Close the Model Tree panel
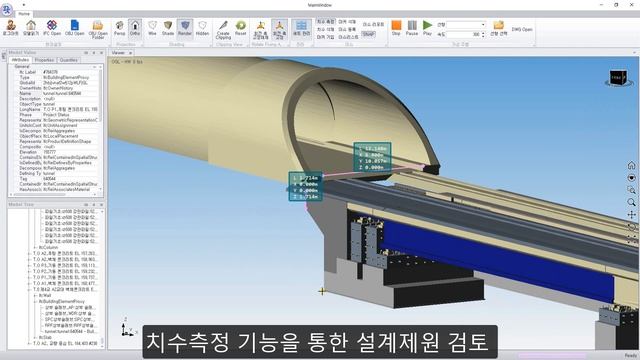The image size is (640, 360). (101, 204)
